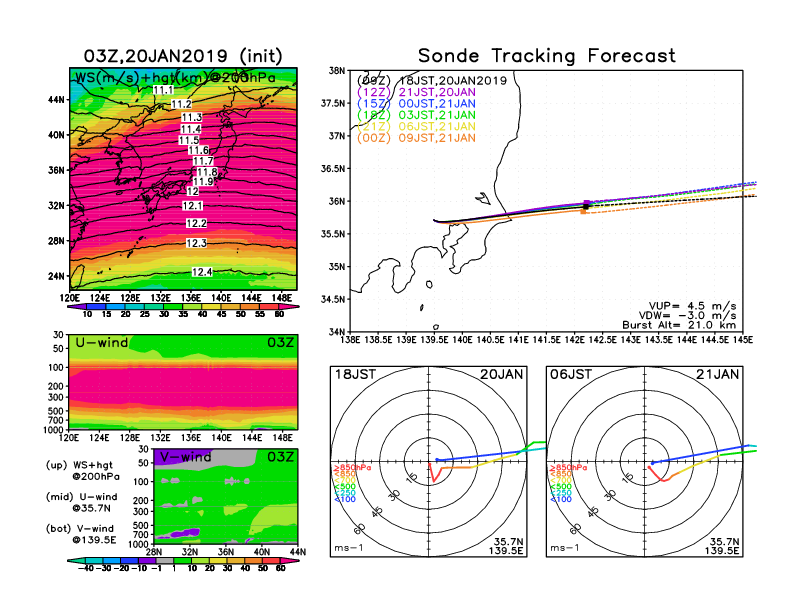This screenshot has height=612, width=792.
Task: Select the 11.5 height contour label
Action: point(189,140)
